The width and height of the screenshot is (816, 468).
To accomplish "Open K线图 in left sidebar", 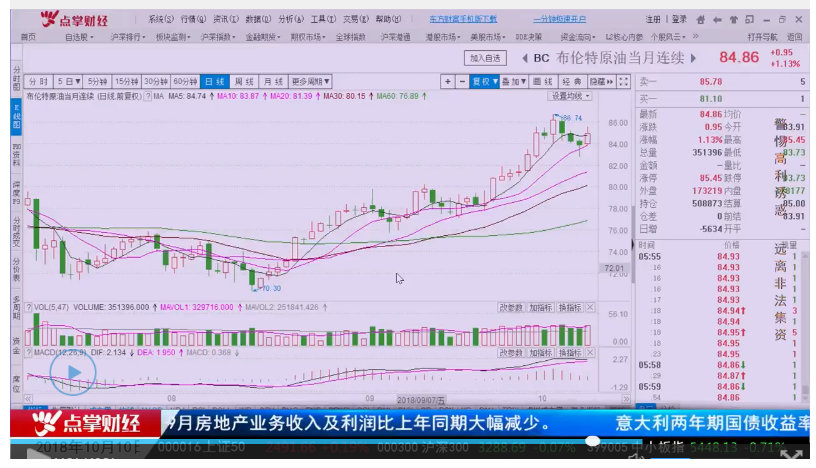I will (16, 116).
